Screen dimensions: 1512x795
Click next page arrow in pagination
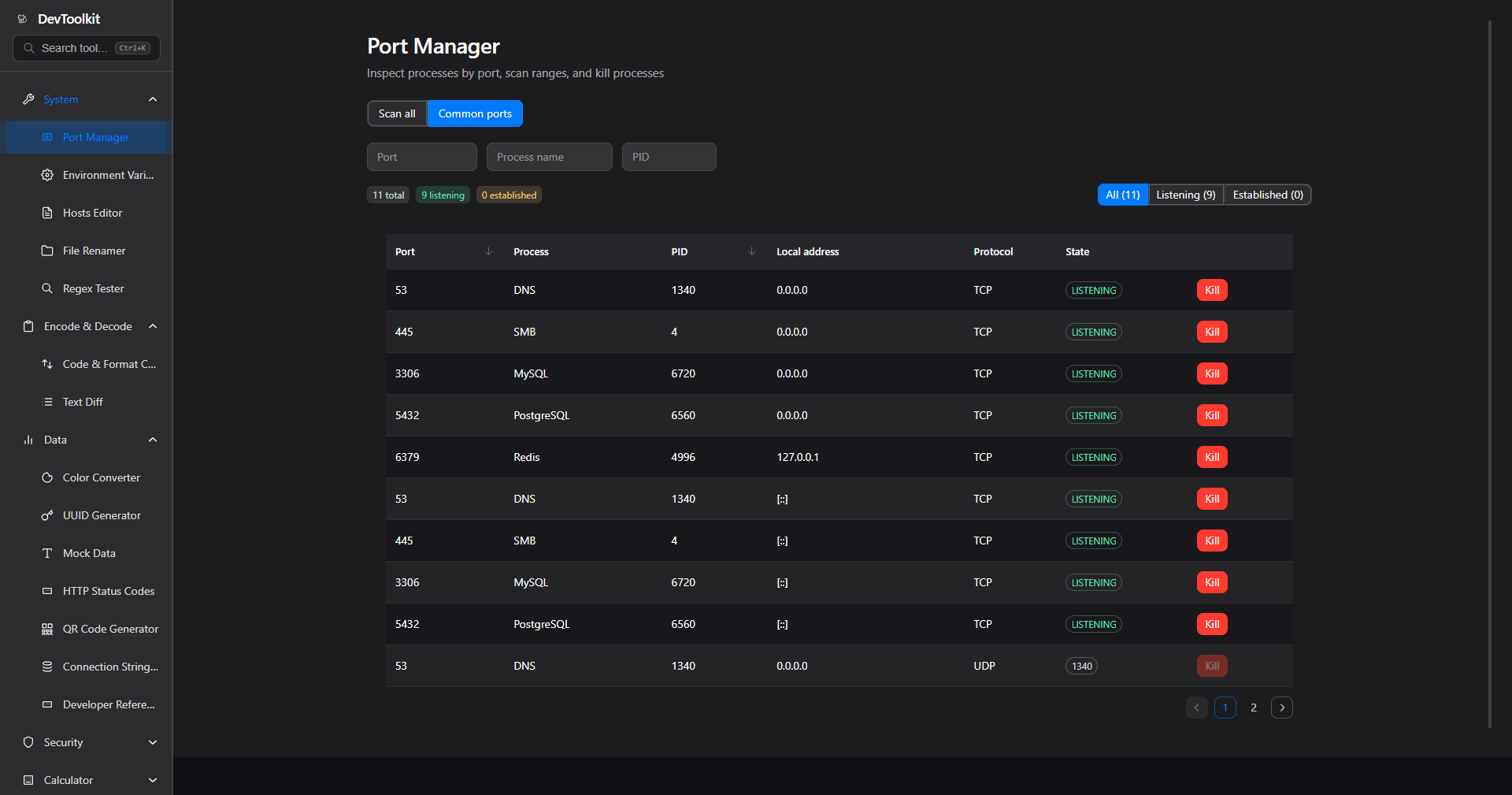pos(1282,708)
